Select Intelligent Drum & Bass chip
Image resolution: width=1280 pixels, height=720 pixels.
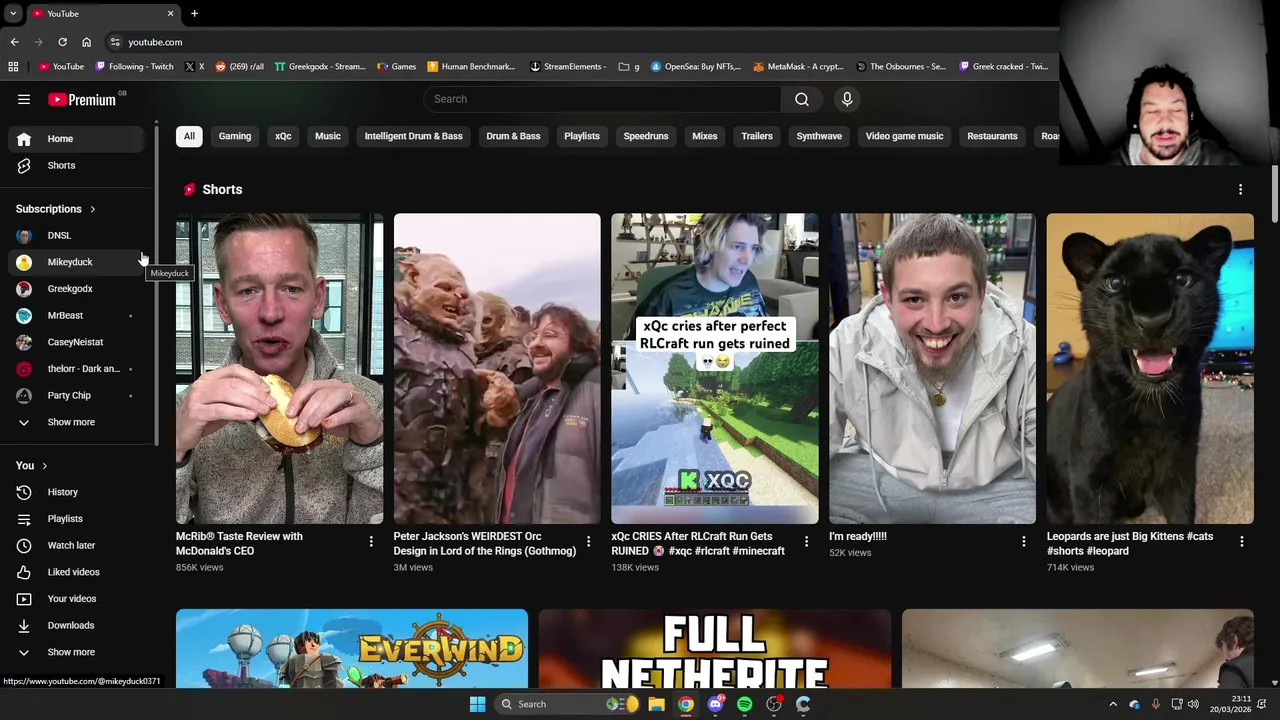[x=414, y=136]
